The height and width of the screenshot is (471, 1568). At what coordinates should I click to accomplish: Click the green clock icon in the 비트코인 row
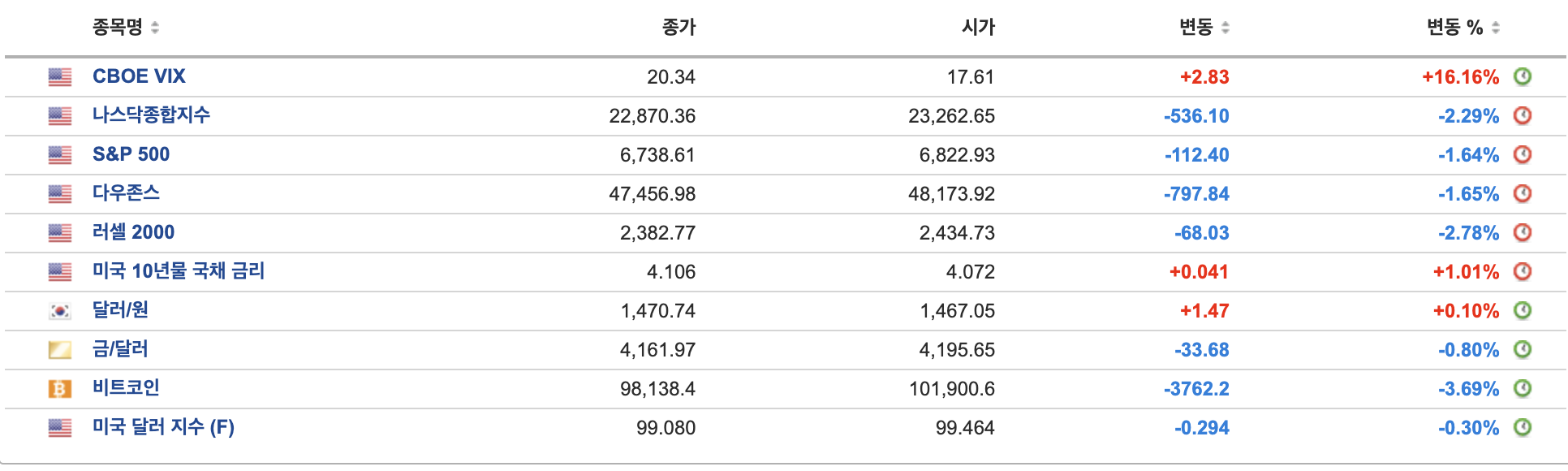pos(1524,388)
